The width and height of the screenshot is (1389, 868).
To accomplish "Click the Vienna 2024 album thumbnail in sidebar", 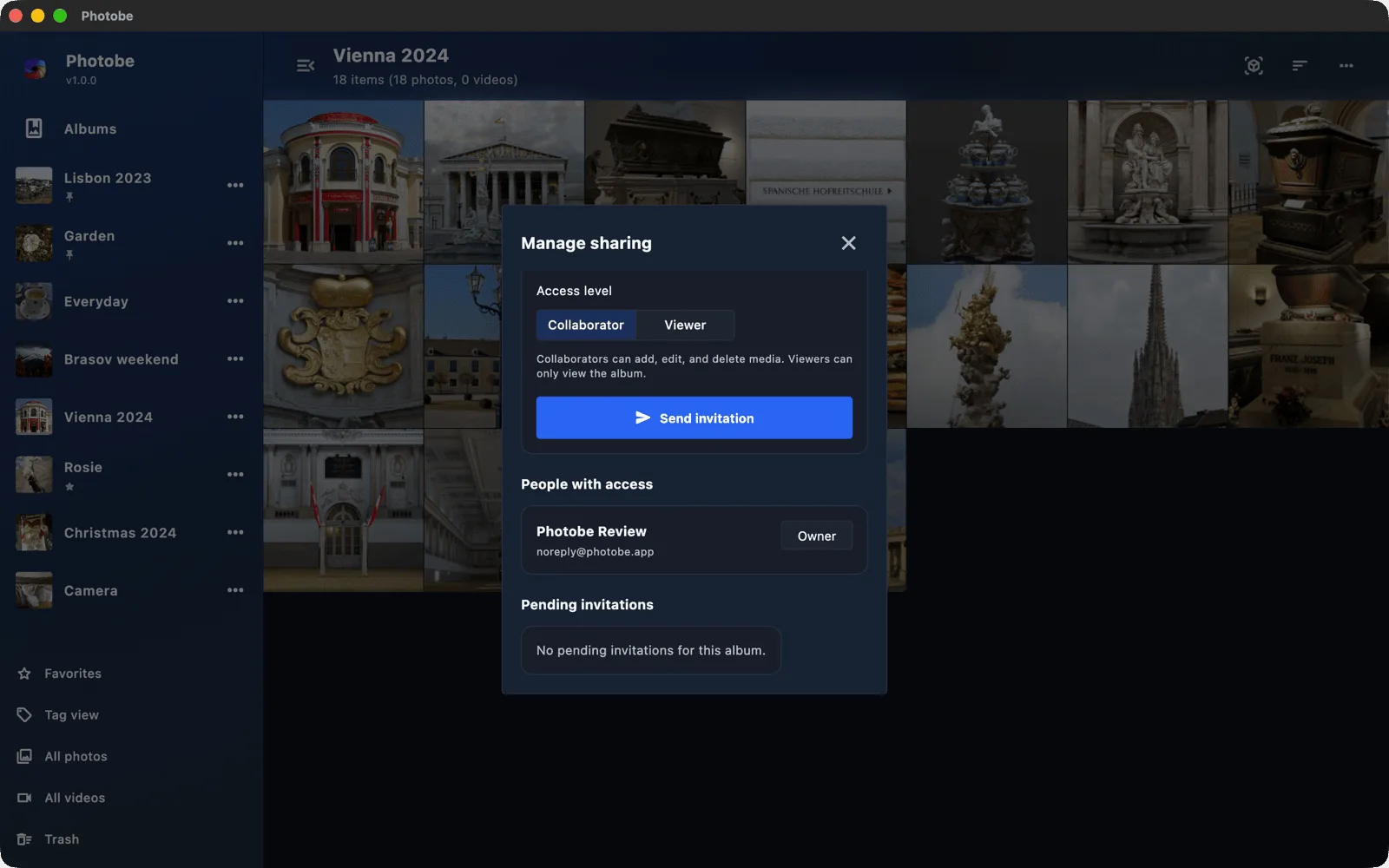I will (34, 417).
